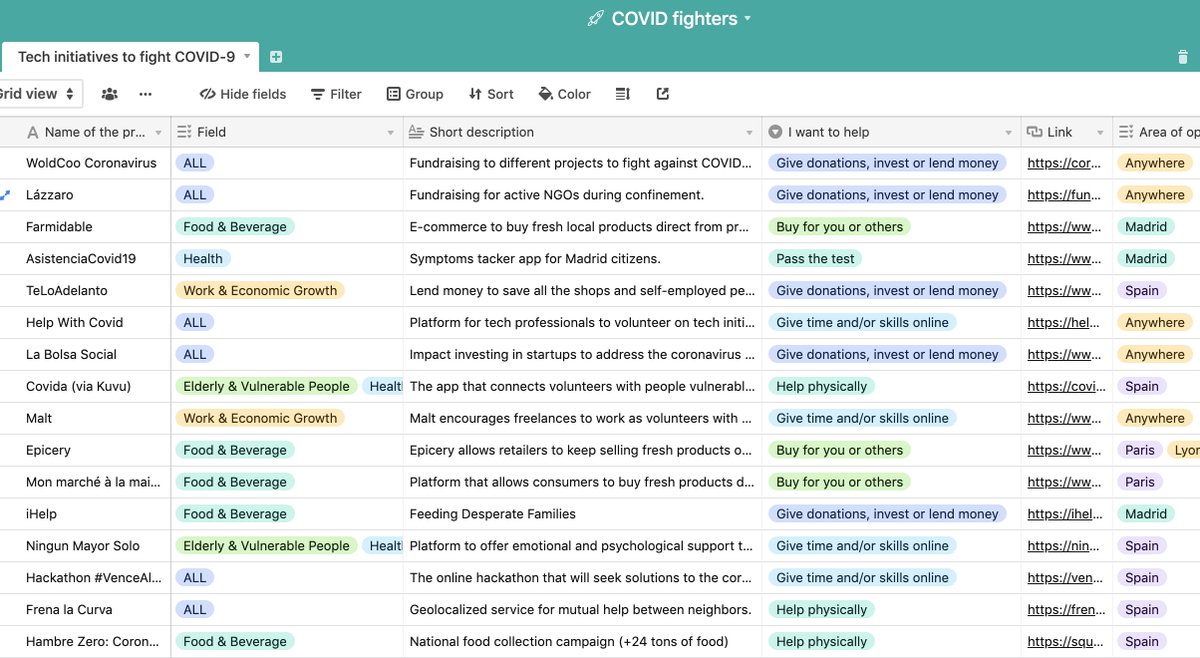The image size is (1200, 658).
Task: Select Fundraising for active NGOs description
Action: [x=583, y=195]
